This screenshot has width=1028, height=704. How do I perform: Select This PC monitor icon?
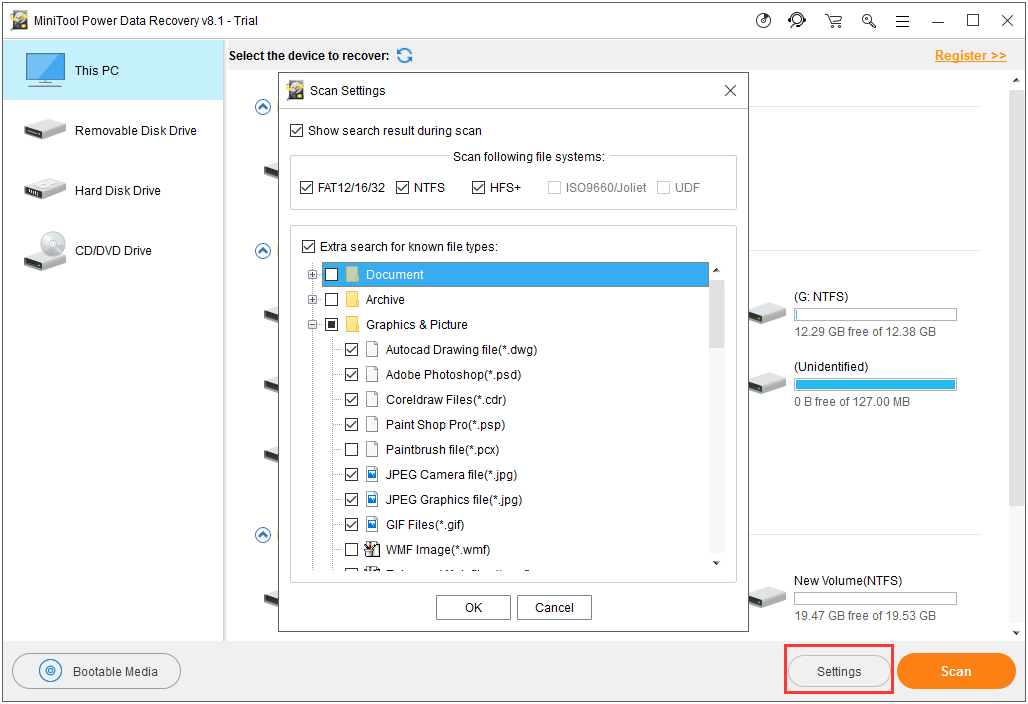point(45,70)
